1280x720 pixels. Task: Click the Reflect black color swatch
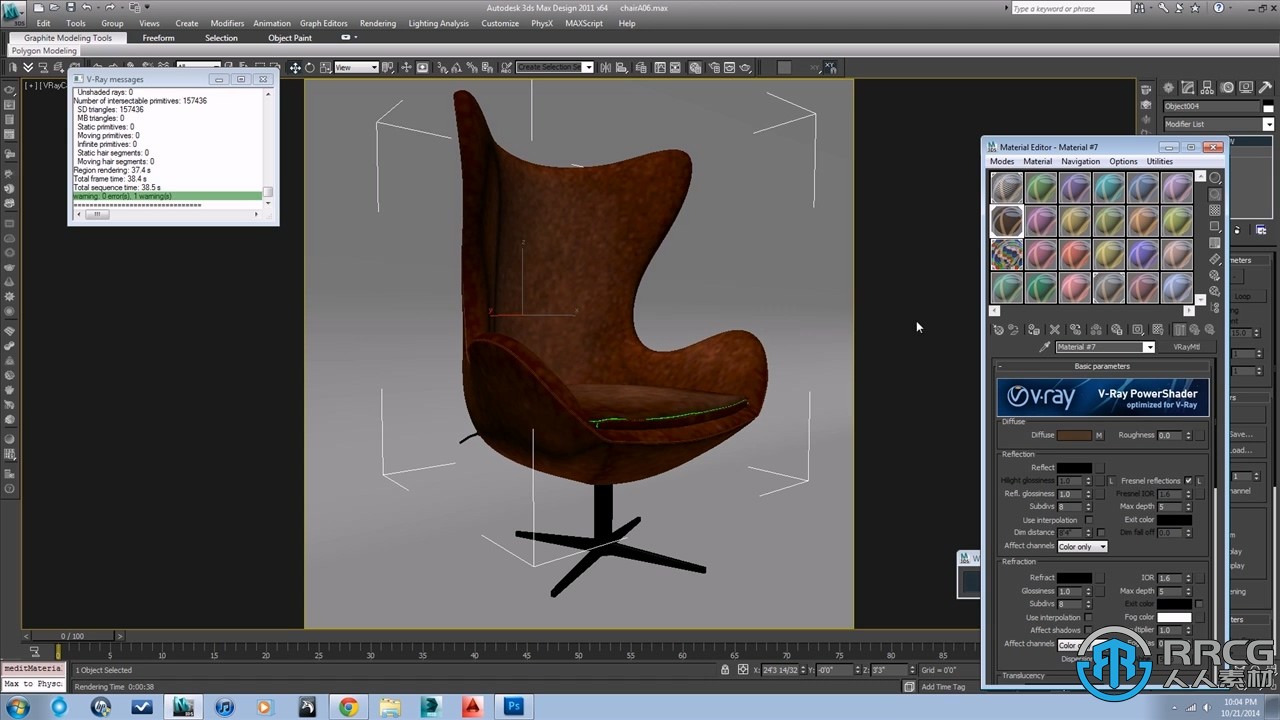(1074, 467)
